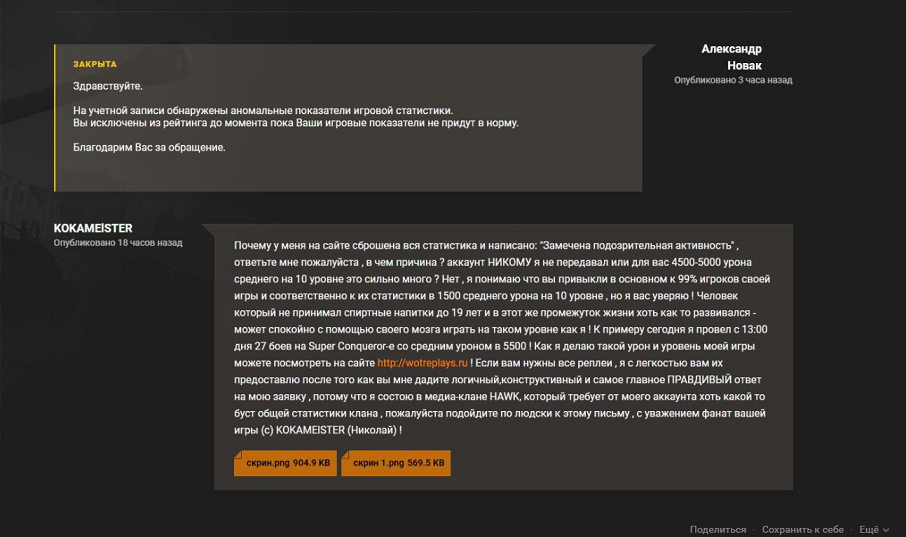This screenshot has height=537, width=906.
Task: Select Сохранить к себе option
Action: click(803, 529)
